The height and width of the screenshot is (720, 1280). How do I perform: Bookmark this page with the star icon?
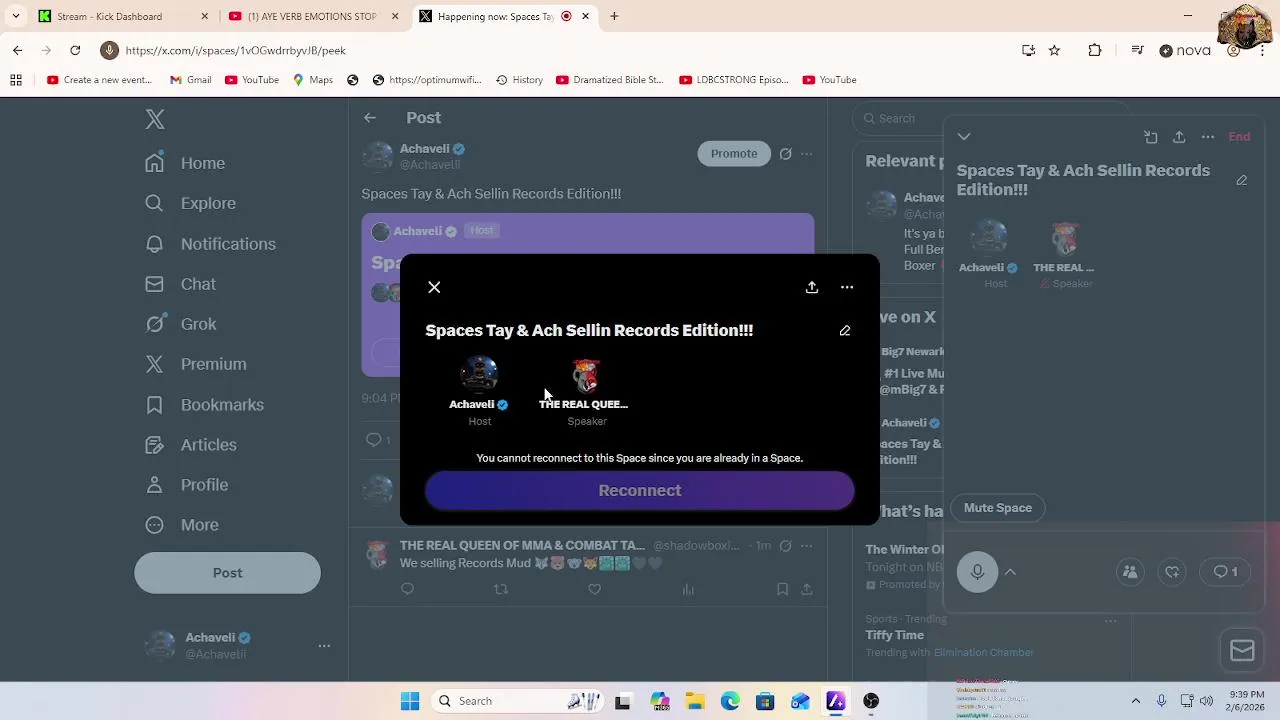pos(1054,50)
